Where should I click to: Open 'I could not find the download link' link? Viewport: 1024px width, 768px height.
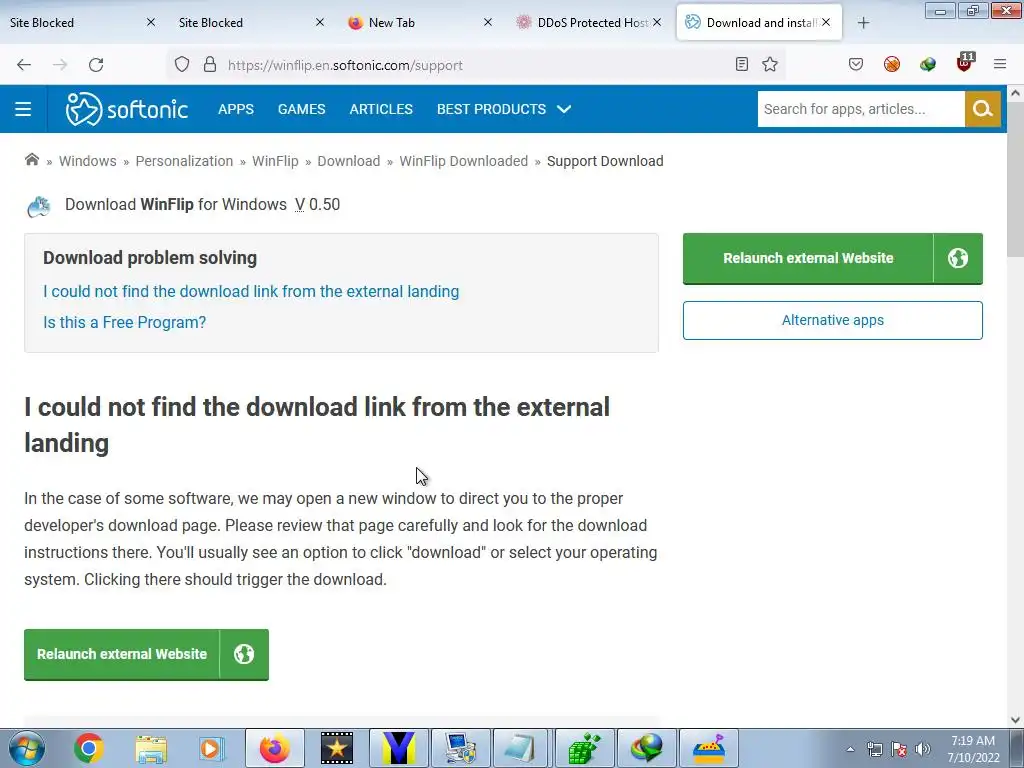(x=251, y=291)
